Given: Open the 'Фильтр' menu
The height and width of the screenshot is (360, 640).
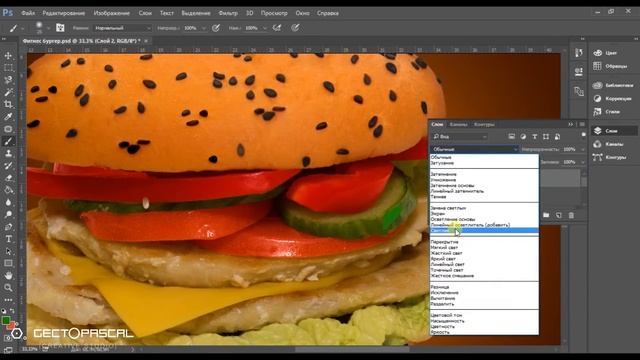Looking at the screenshot, I should pos(228,13).
